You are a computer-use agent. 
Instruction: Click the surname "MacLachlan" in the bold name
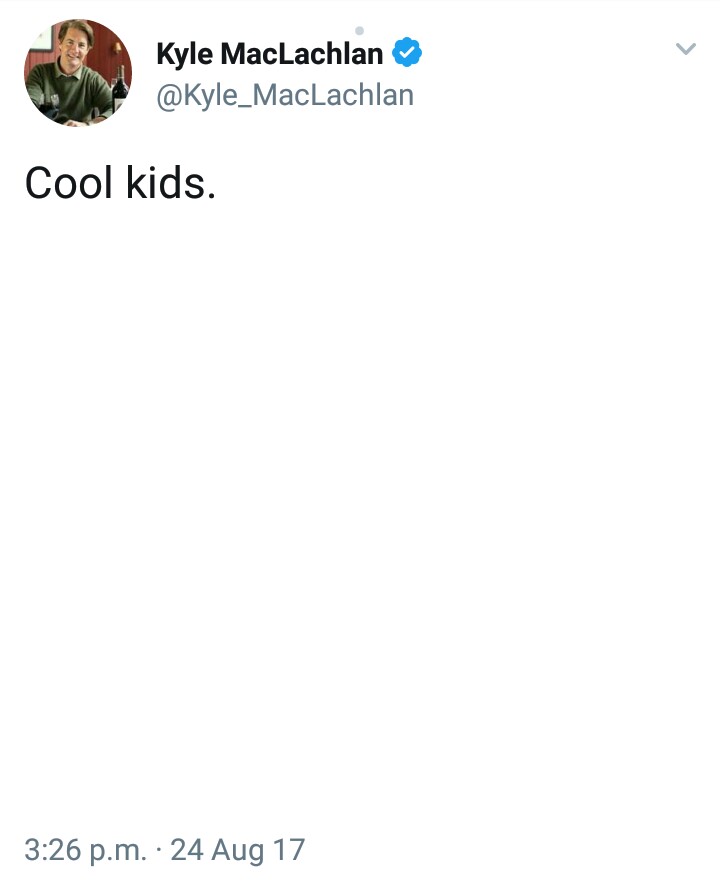(302, 54)
